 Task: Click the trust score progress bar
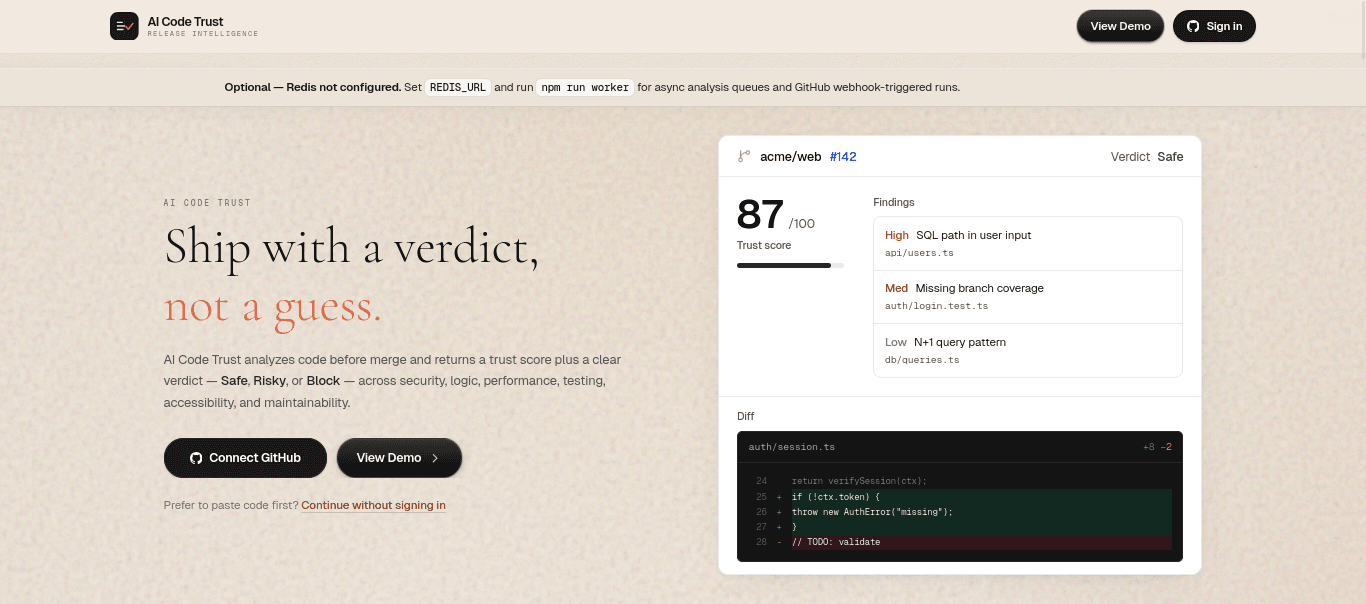click(x=790, y=265)
